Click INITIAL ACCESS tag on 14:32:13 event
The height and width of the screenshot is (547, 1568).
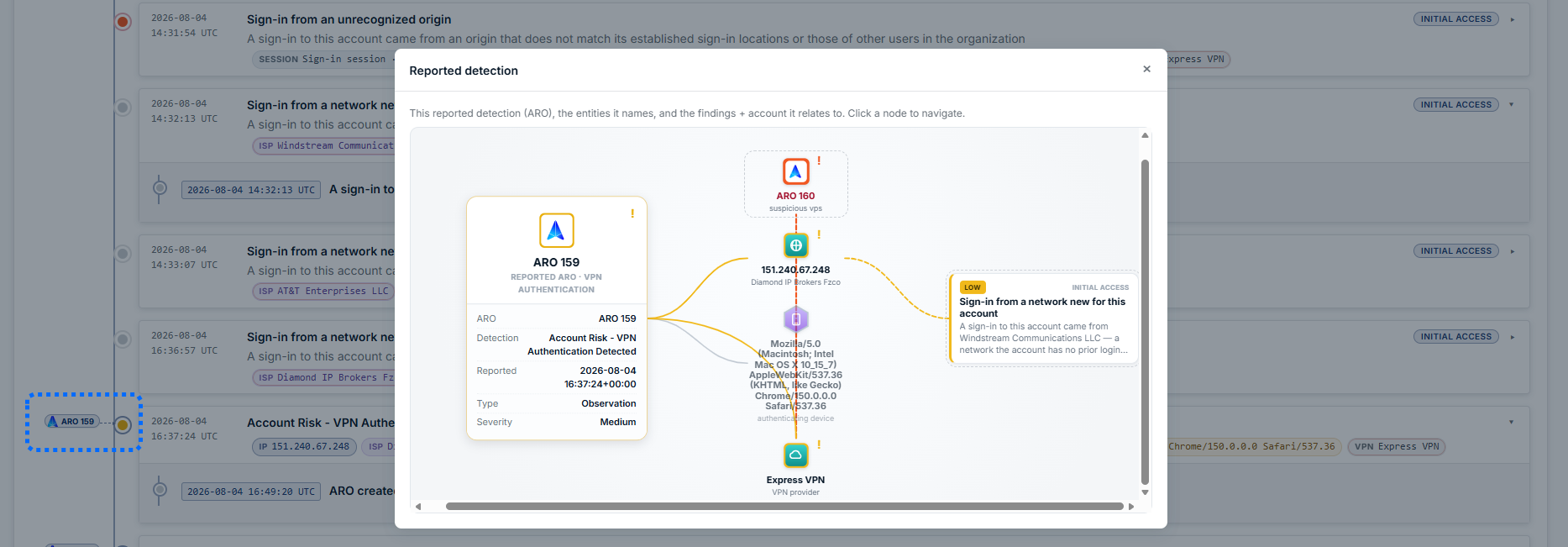click(1455, 105)
